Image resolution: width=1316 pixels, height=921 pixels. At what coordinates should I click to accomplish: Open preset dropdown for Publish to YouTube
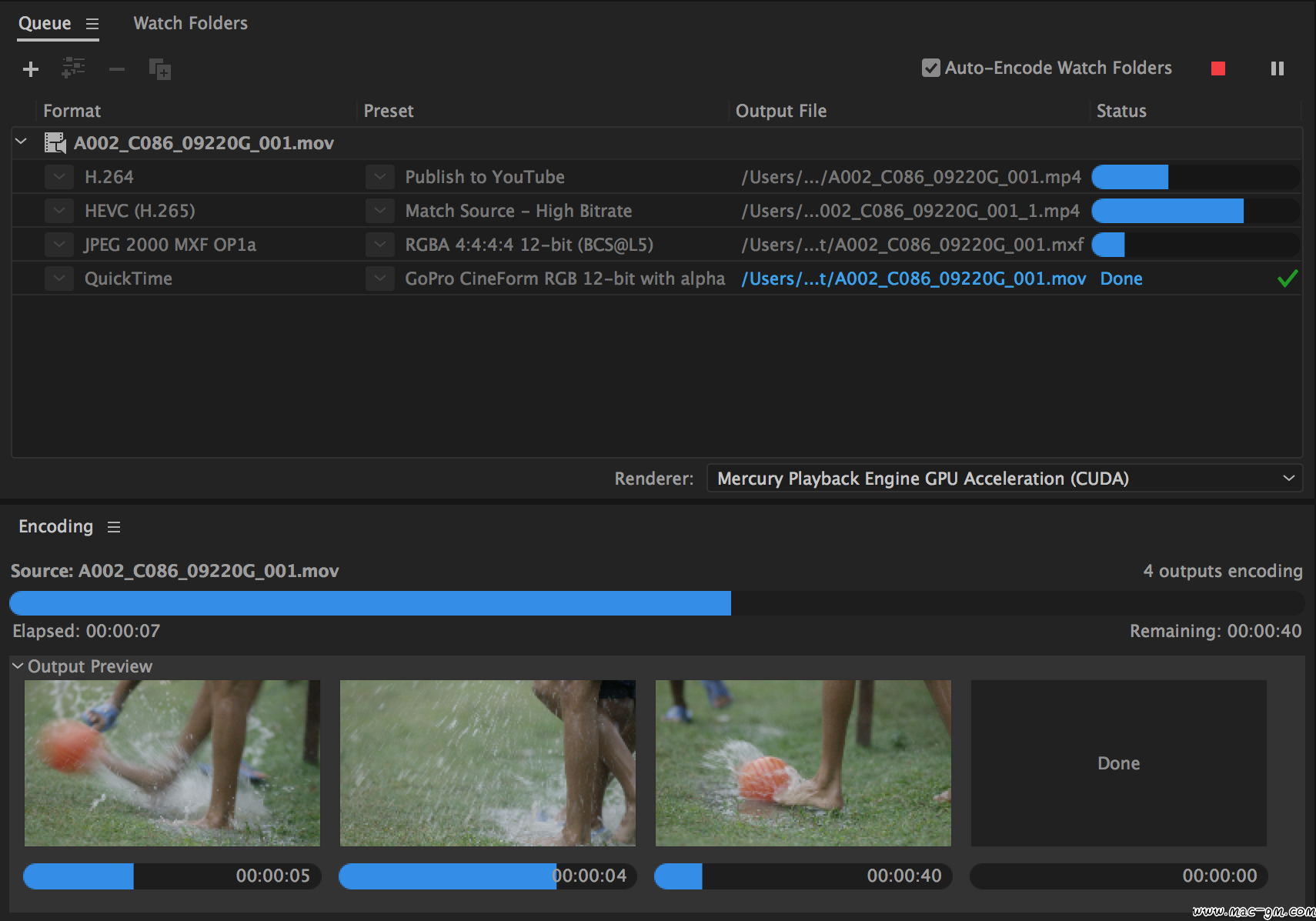point(380,177)
